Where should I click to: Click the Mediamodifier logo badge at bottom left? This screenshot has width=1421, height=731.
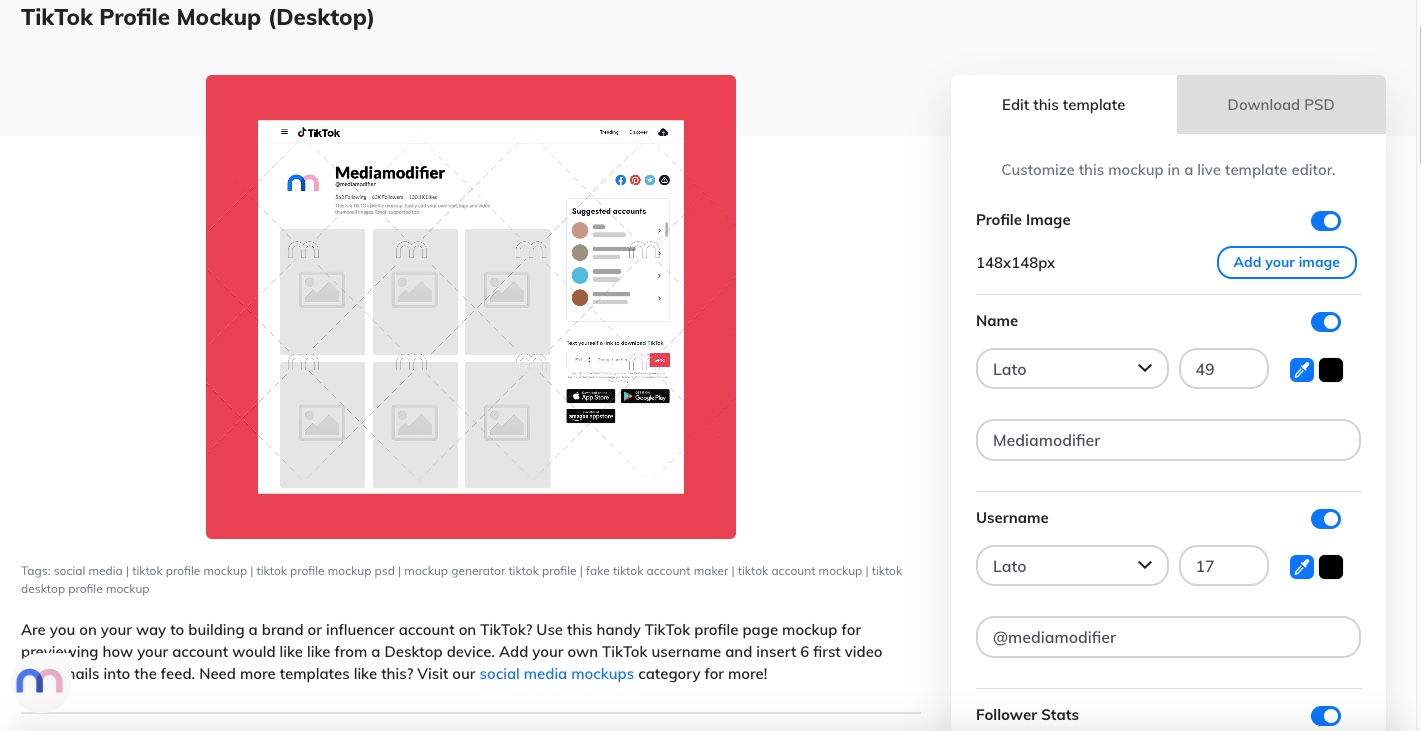tap(41, 683)
